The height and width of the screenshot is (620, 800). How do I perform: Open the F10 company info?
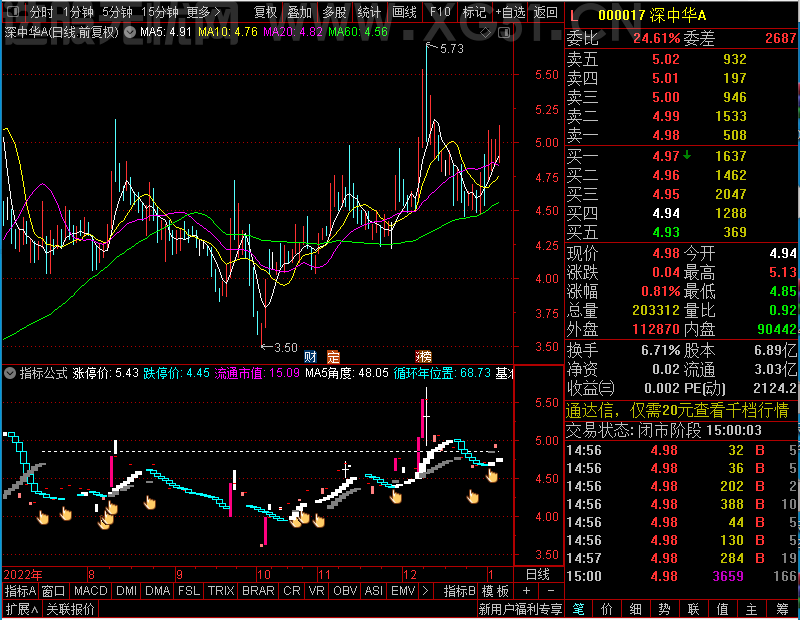coord(440,12)
